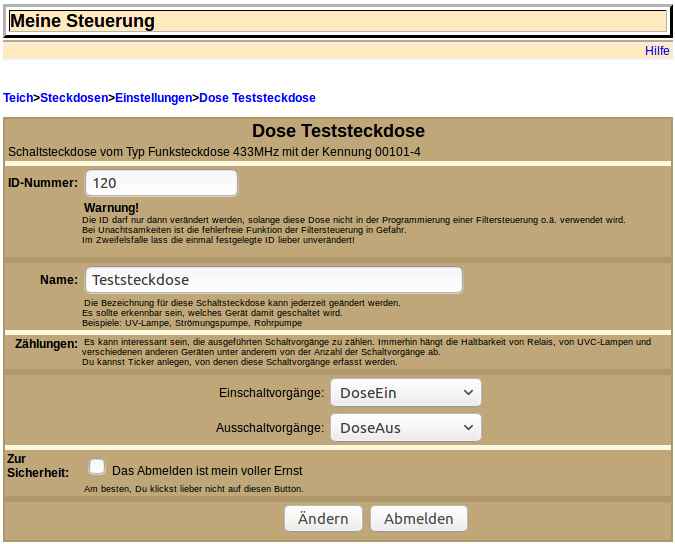Open the Hilfe link
This screenshot has height=544, width=675.
coord(657,51)
